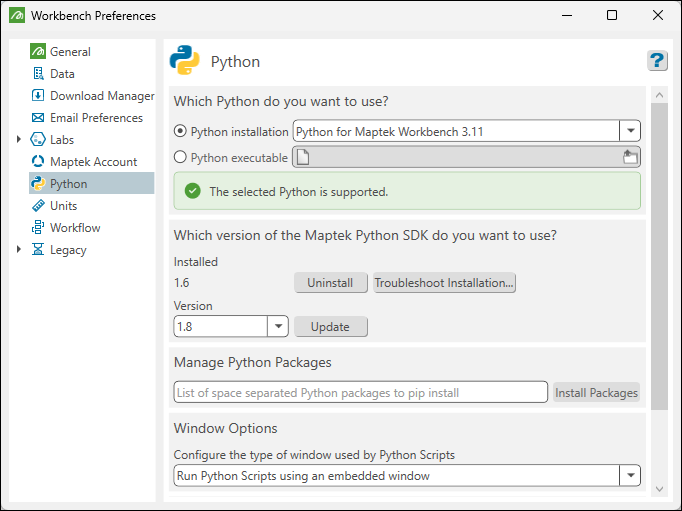Image resolution: width=682 pixels, height=511 pixels.
Task: Click the Uninstall button
Action: coord(331,283)
